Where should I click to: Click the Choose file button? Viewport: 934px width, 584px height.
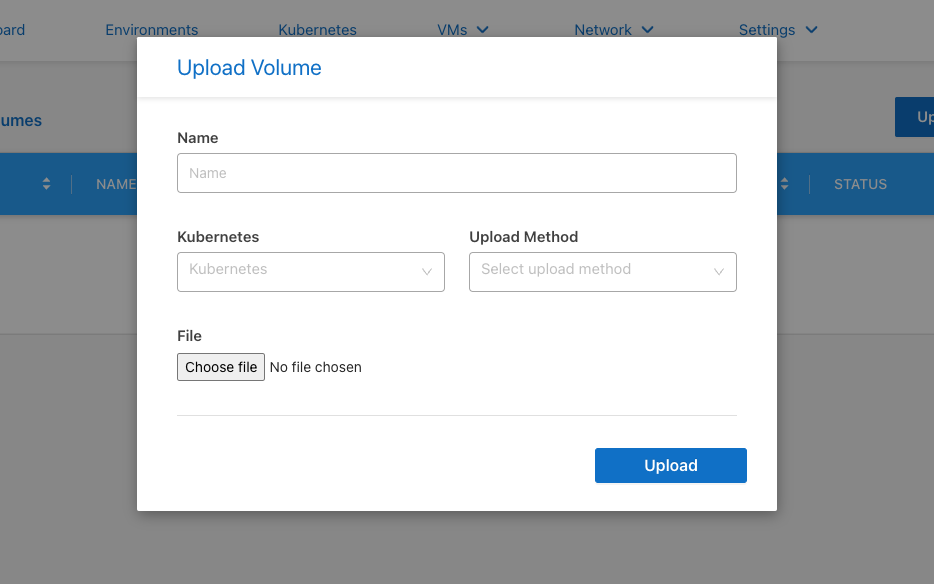coord(221,367)
